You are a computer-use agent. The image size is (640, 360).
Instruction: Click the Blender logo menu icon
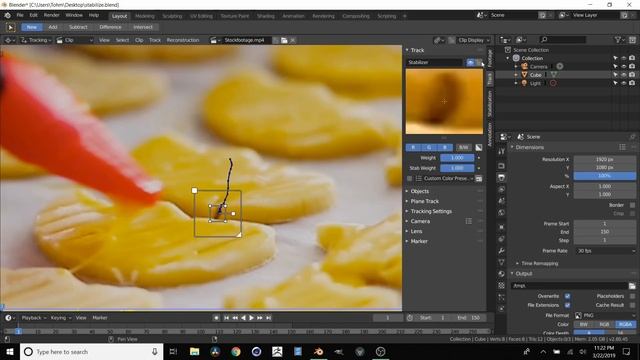tap(7, 15)
